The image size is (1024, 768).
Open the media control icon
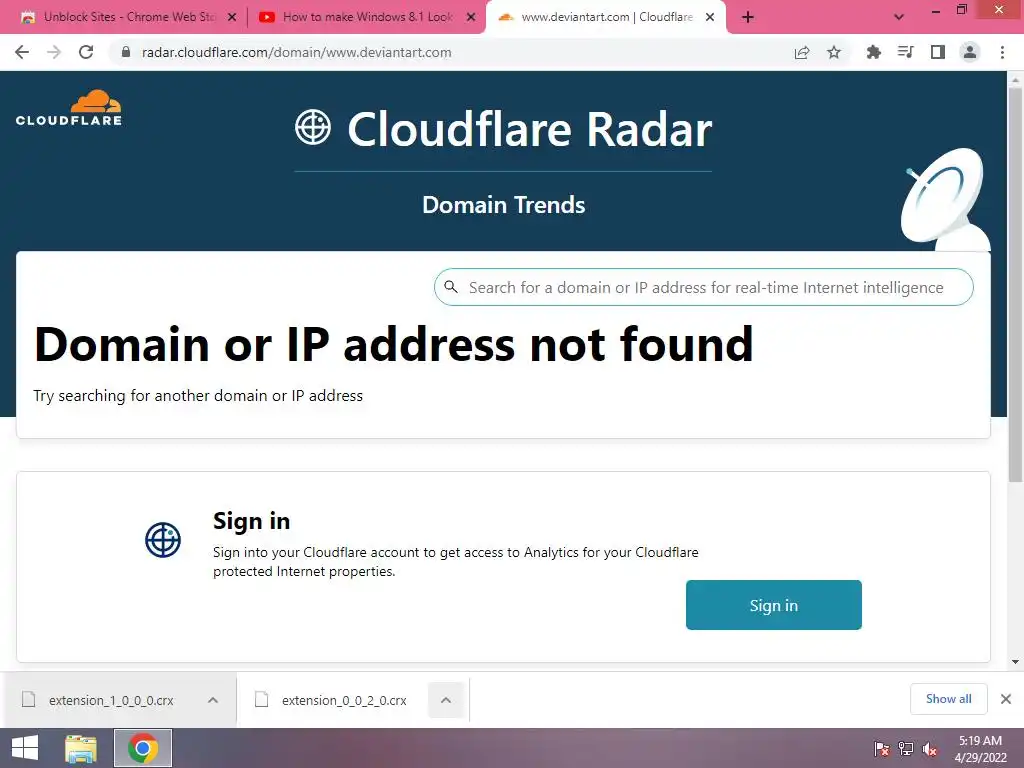pos(906,52)
